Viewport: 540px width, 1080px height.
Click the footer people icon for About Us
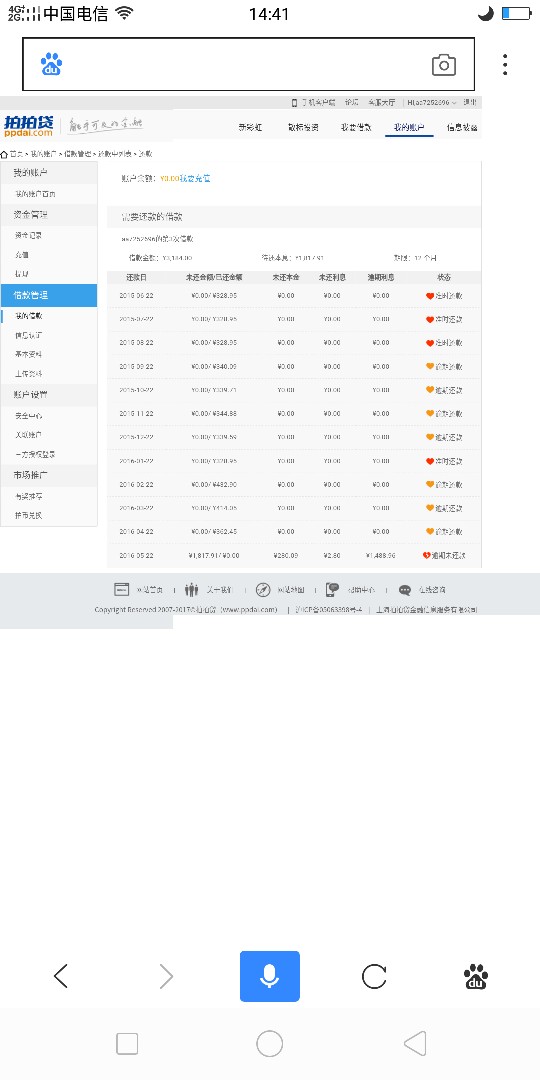click(191, 590)
